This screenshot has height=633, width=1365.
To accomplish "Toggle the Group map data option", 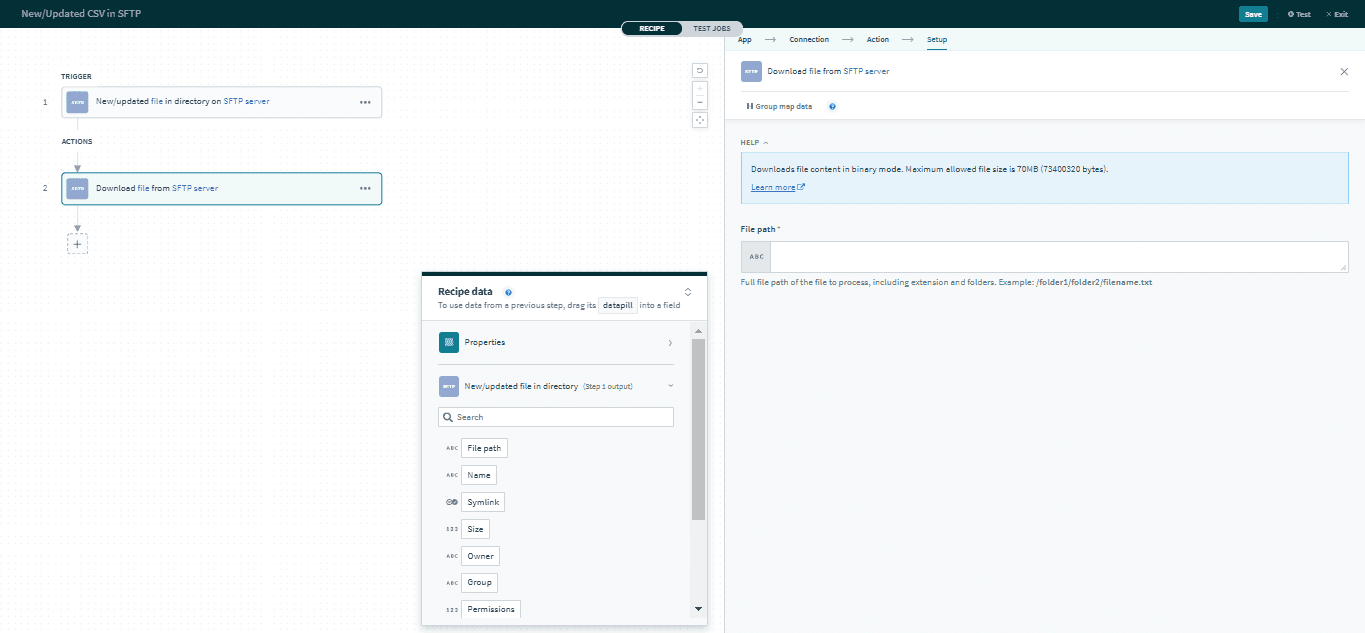I will [x=779, y=106].
